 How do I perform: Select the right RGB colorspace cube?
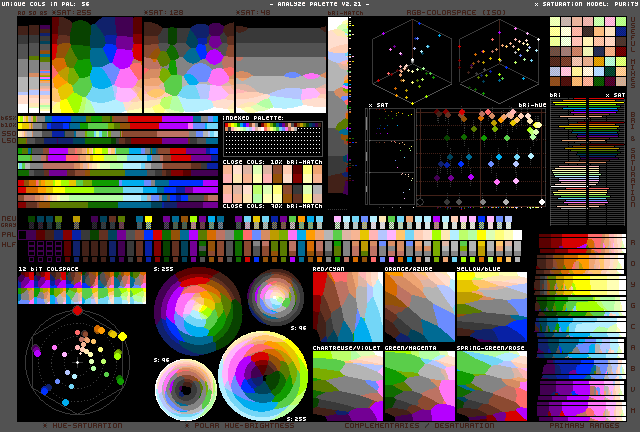tap(499, 61)
